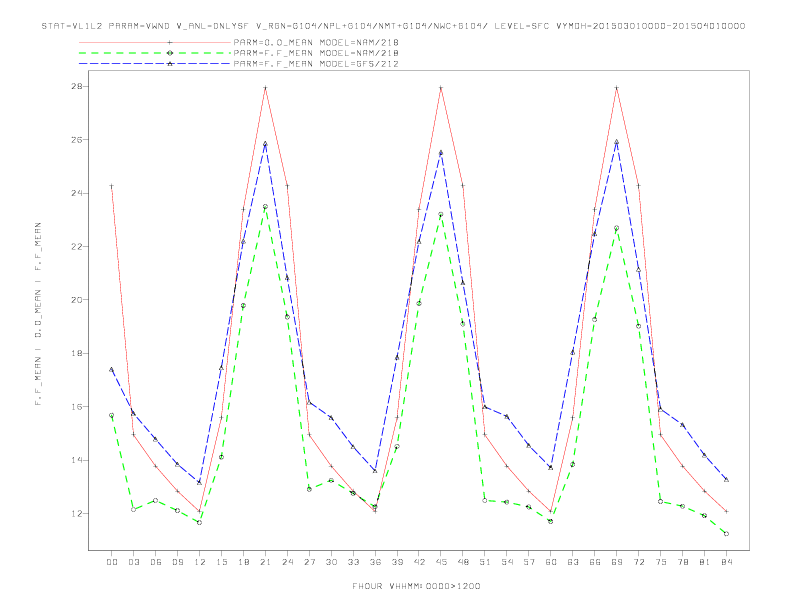
Task: Click blue triangle data point at hour 84
Action: (726, 479)
